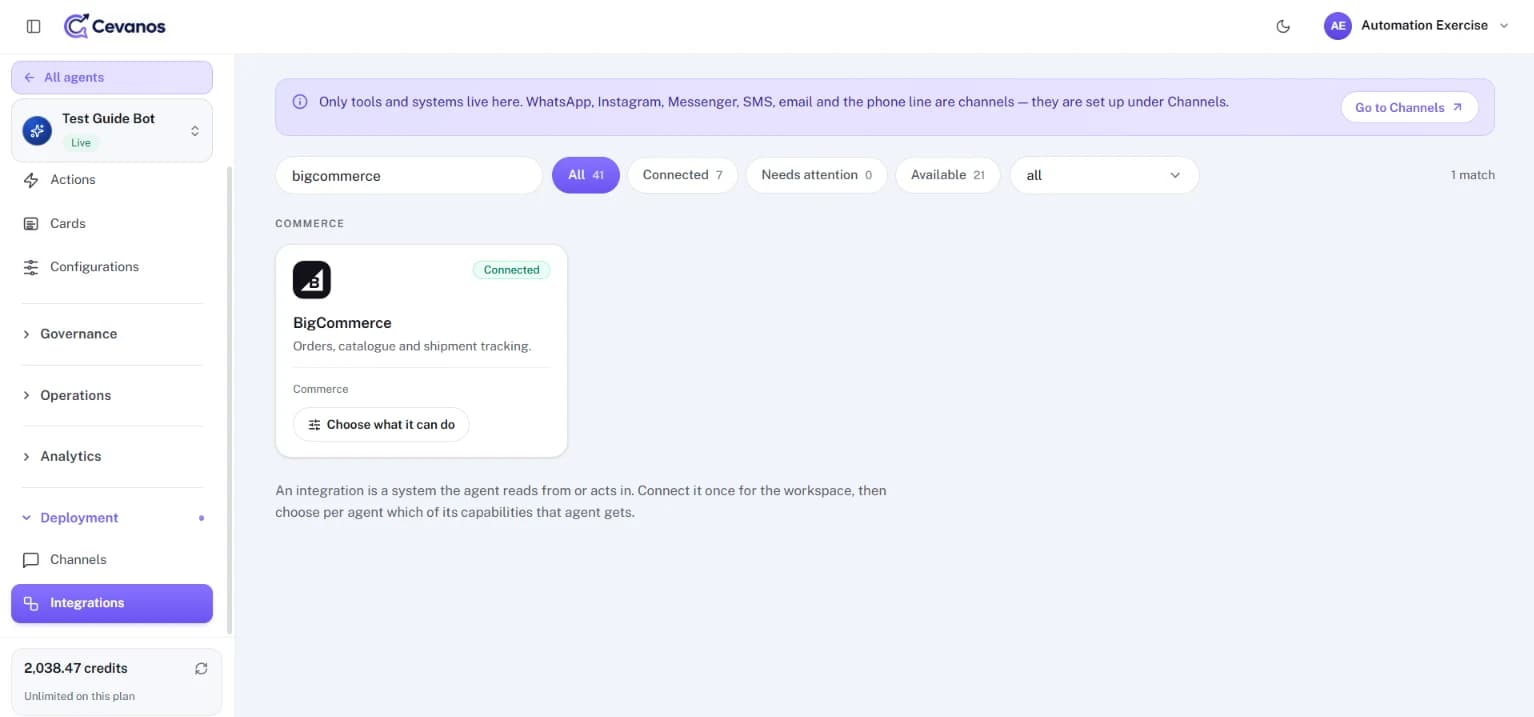The height and width of the screenshot is (717, 1534).
Task: Select the Needs attention filter tab
Action: click(x=816, y=175)
